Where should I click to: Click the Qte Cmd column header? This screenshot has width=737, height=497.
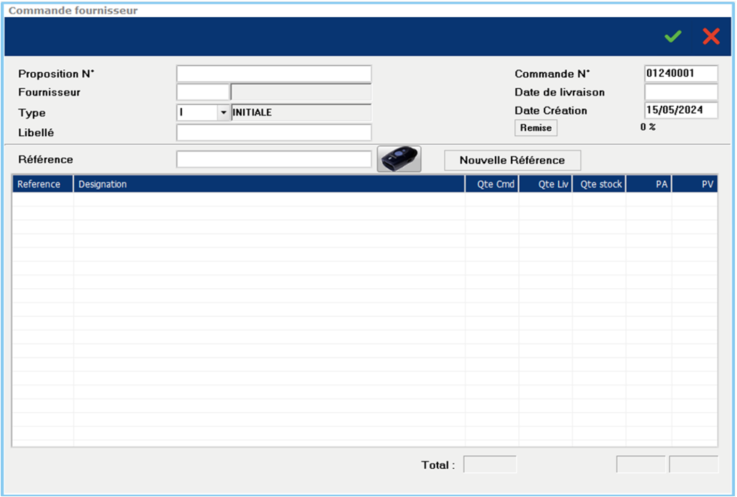point(492,184)
